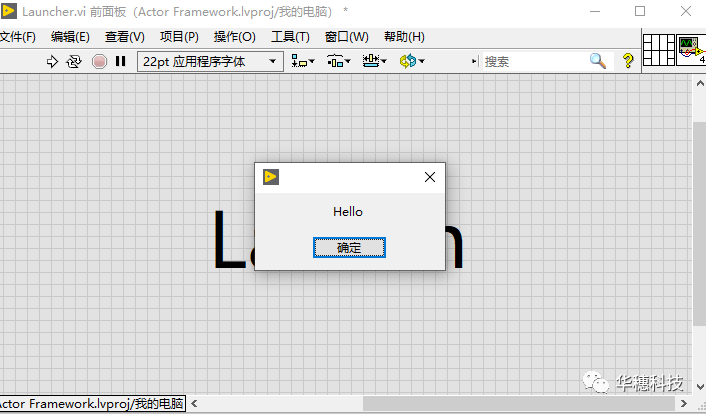Open the 工具(T) menu
Image resolution: width=706 pixels, height=414 pixels.
coord(290,37)
